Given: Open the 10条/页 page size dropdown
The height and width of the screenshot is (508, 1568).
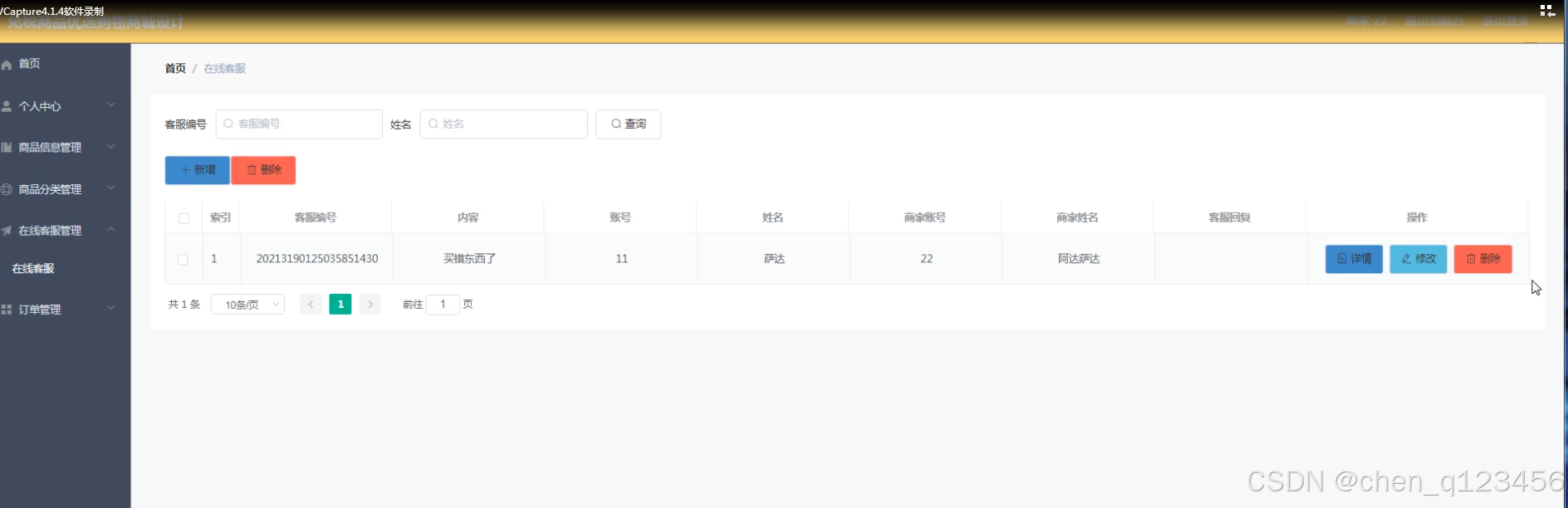Looking at the screenshot, I should pyautogui.click(x=247, y=305).
